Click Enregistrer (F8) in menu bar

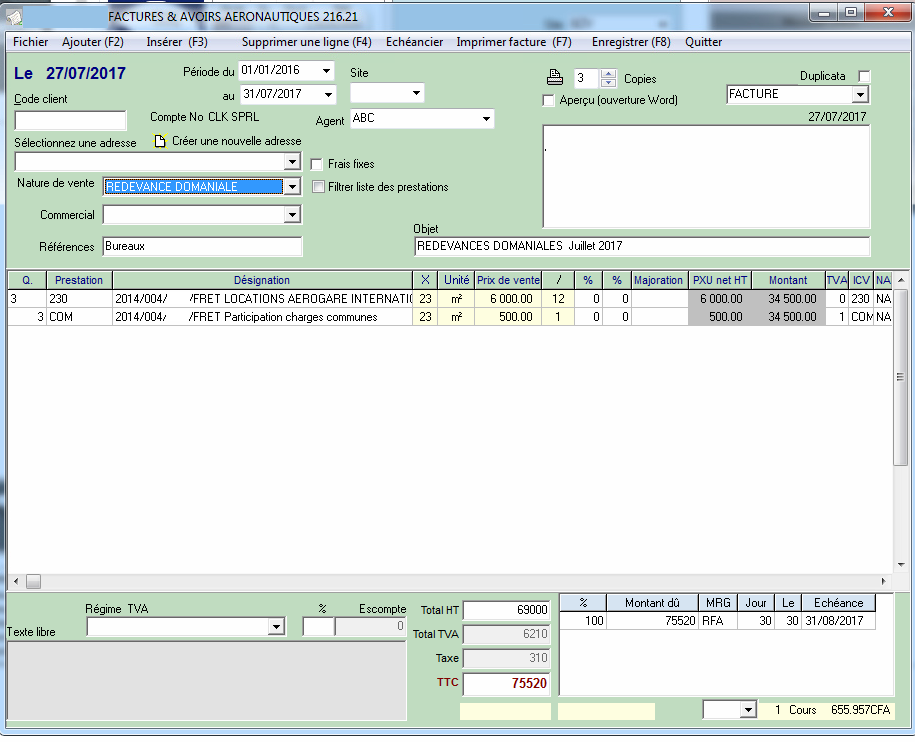coord(630,42)
